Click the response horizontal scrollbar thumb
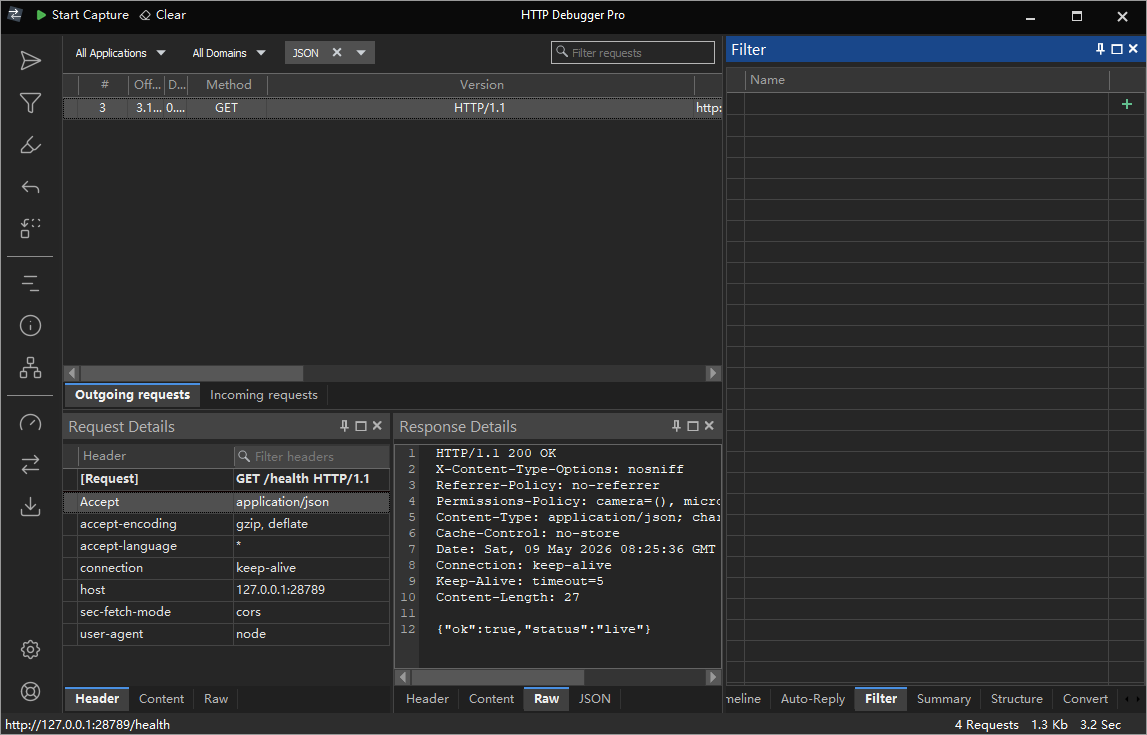The height and width of the screenshot is (735, 1147). [x=497, y=676]
